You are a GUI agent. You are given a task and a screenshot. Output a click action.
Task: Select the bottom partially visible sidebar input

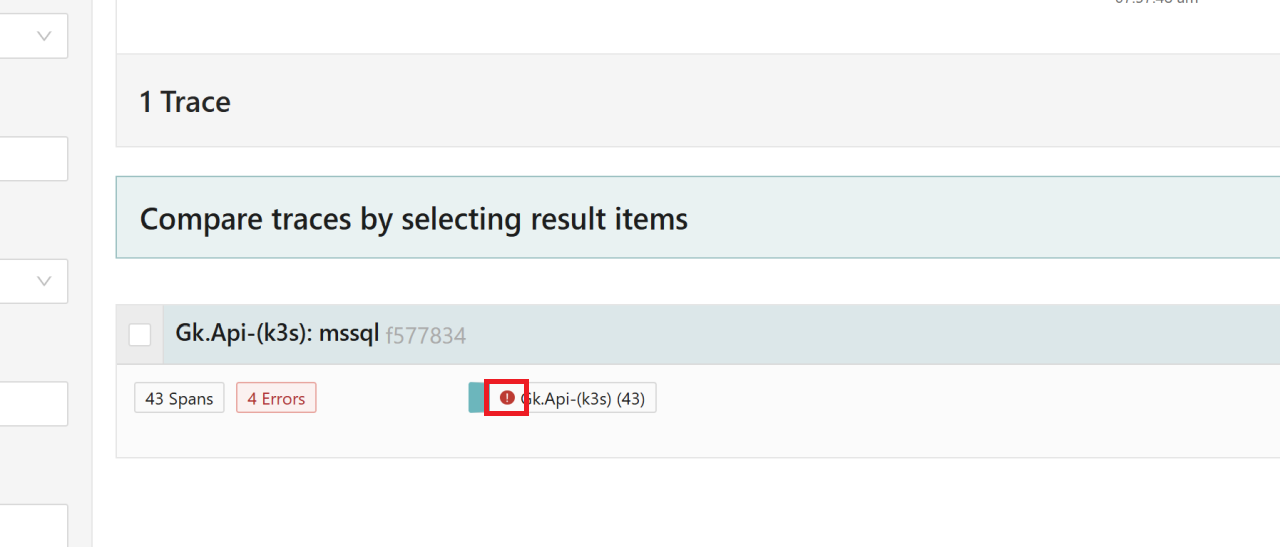point(33,525)
